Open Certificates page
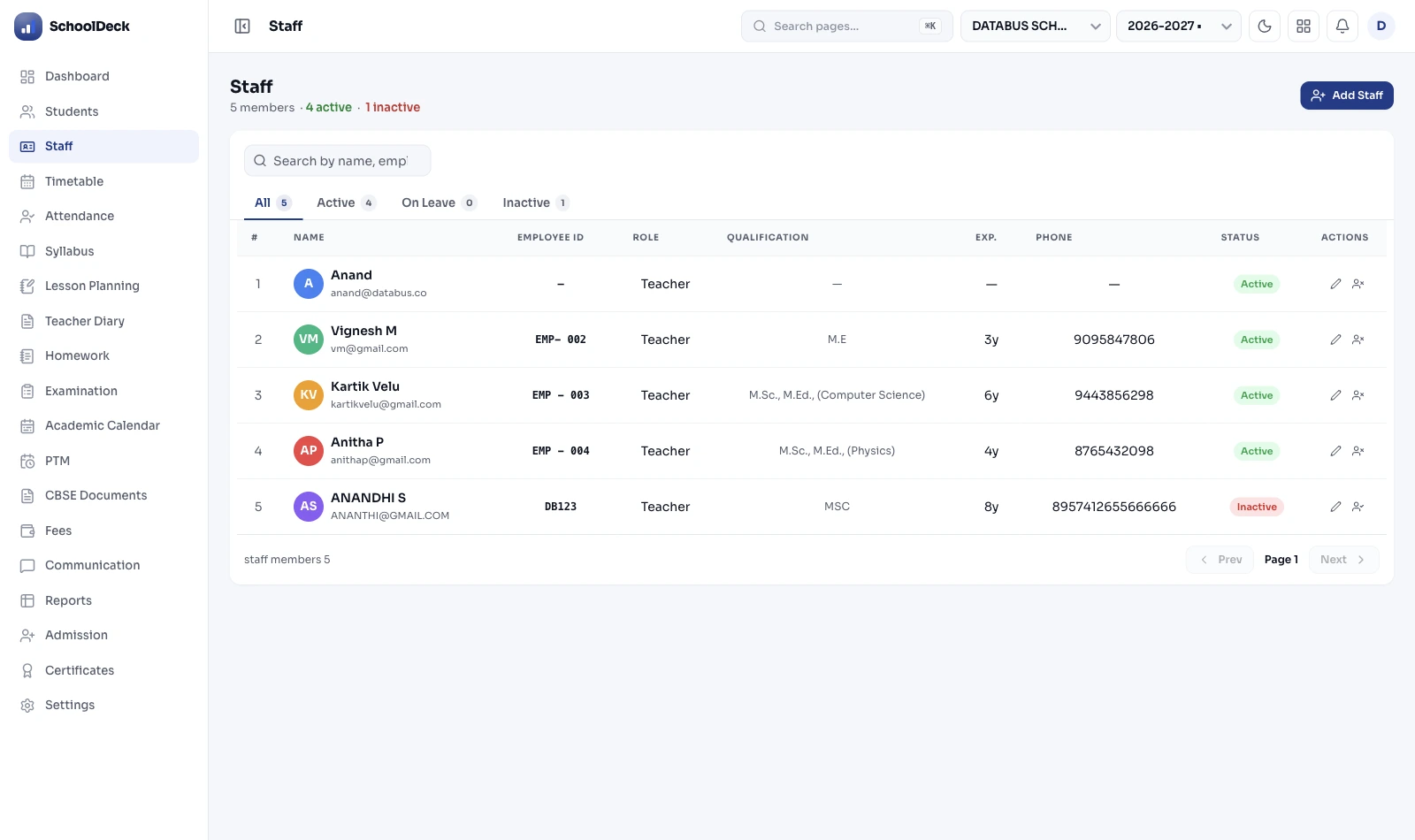Image resolution: width=1415 pixels, height=840 pixels. click(x=103, y=670)
